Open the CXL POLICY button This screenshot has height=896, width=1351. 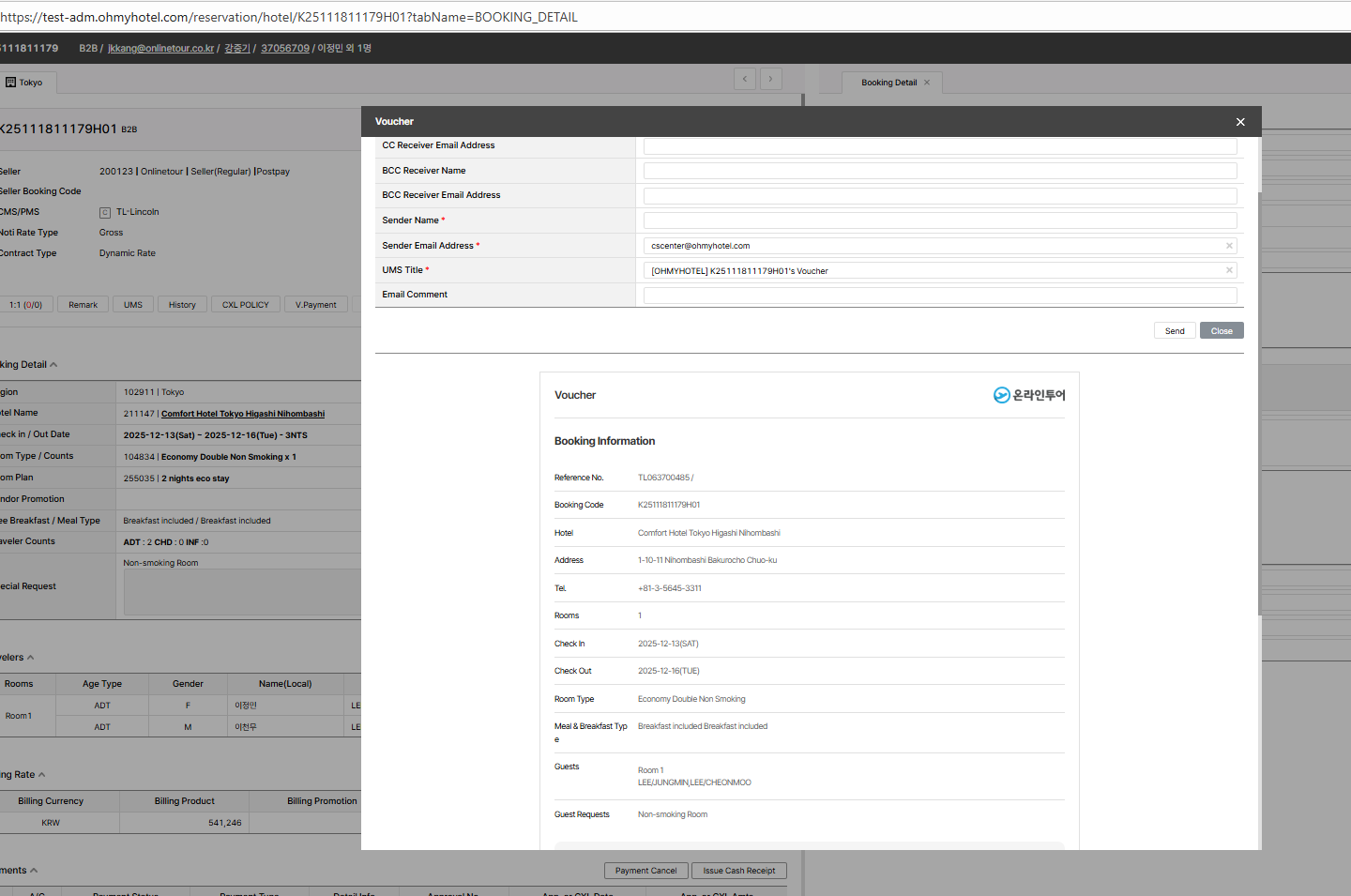coord(245,305)
